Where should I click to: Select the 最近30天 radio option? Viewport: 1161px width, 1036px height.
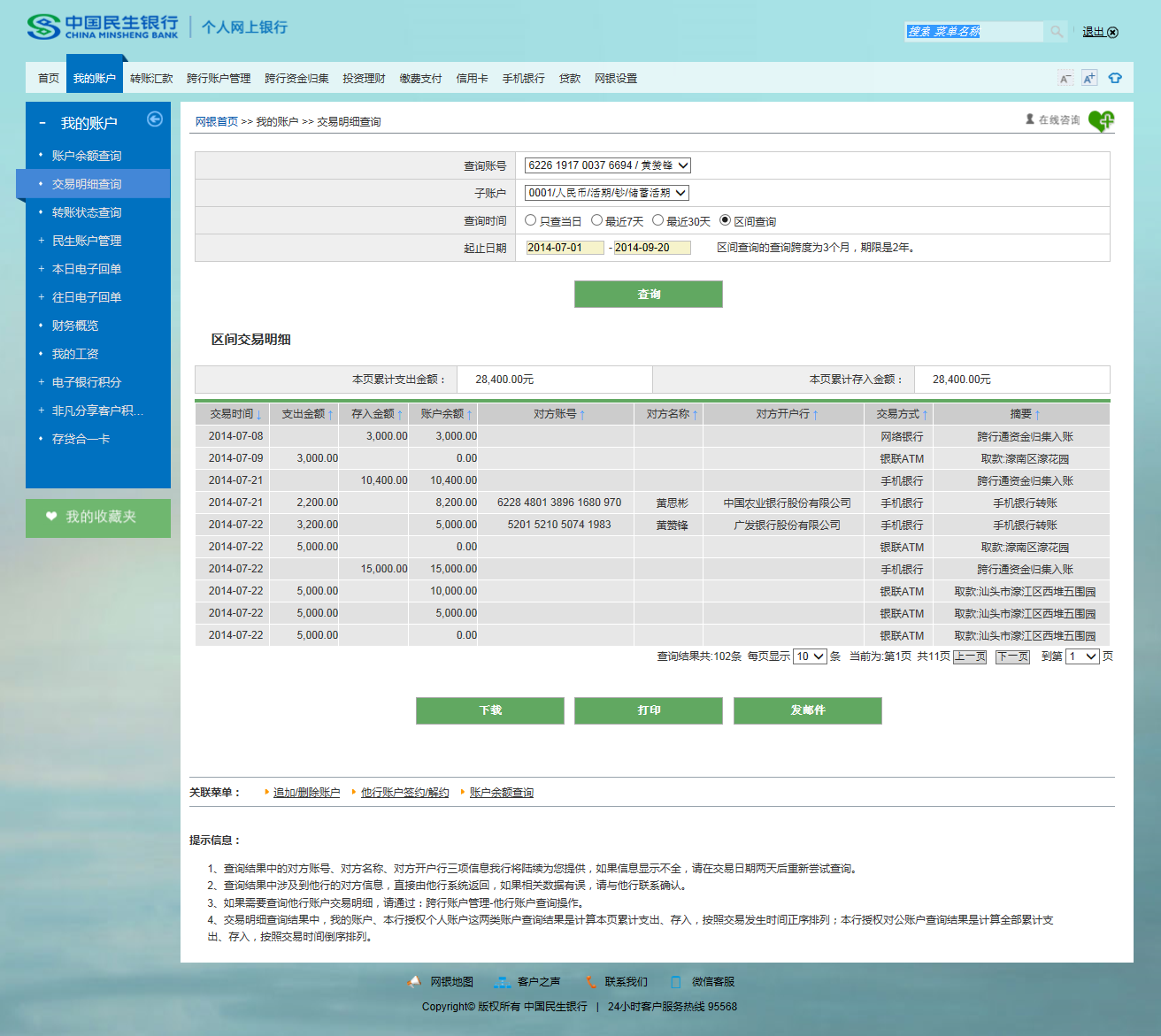point(657,220)
